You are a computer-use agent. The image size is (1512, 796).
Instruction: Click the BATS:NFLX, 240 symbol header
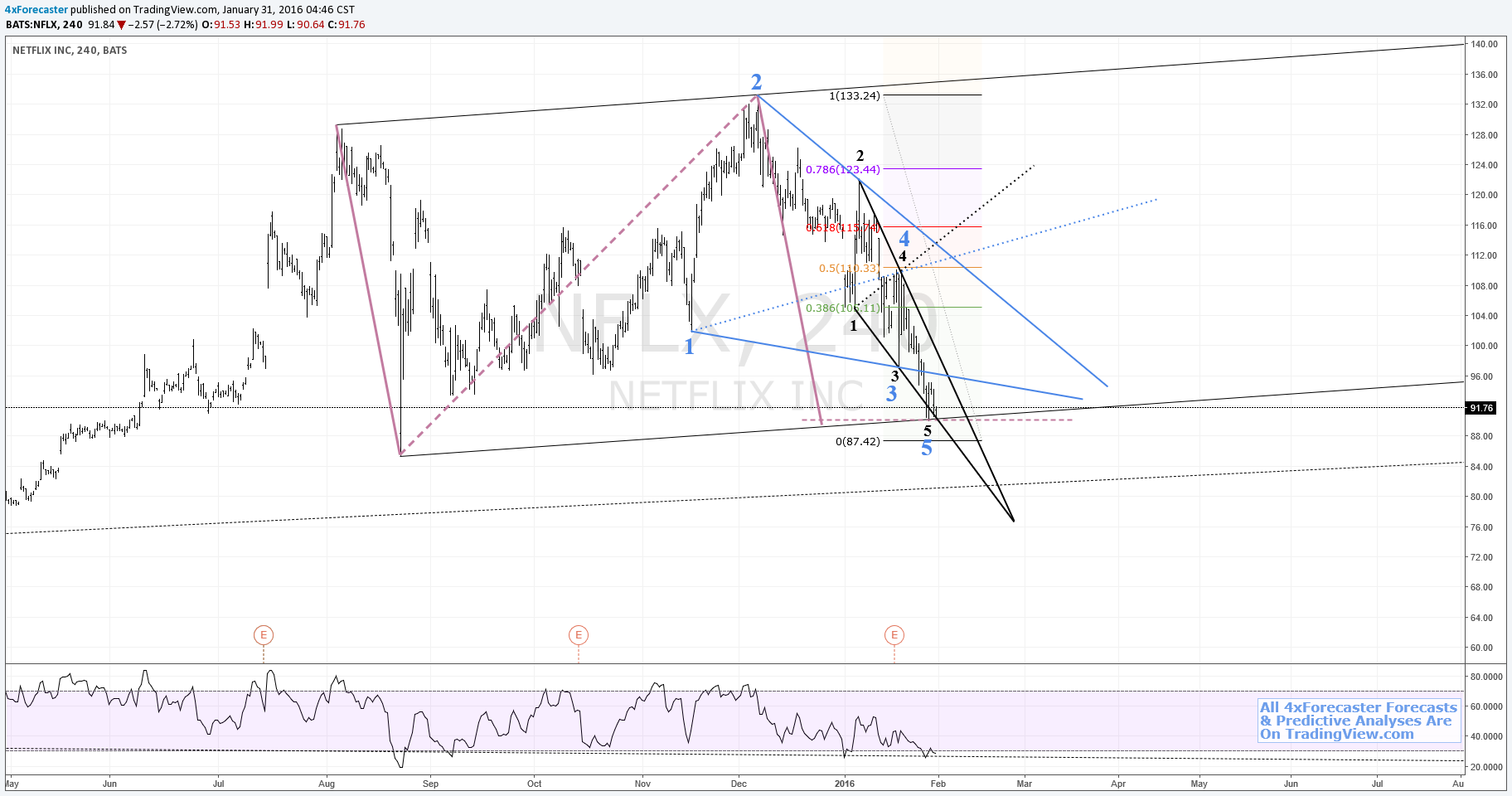pos(45,25)
